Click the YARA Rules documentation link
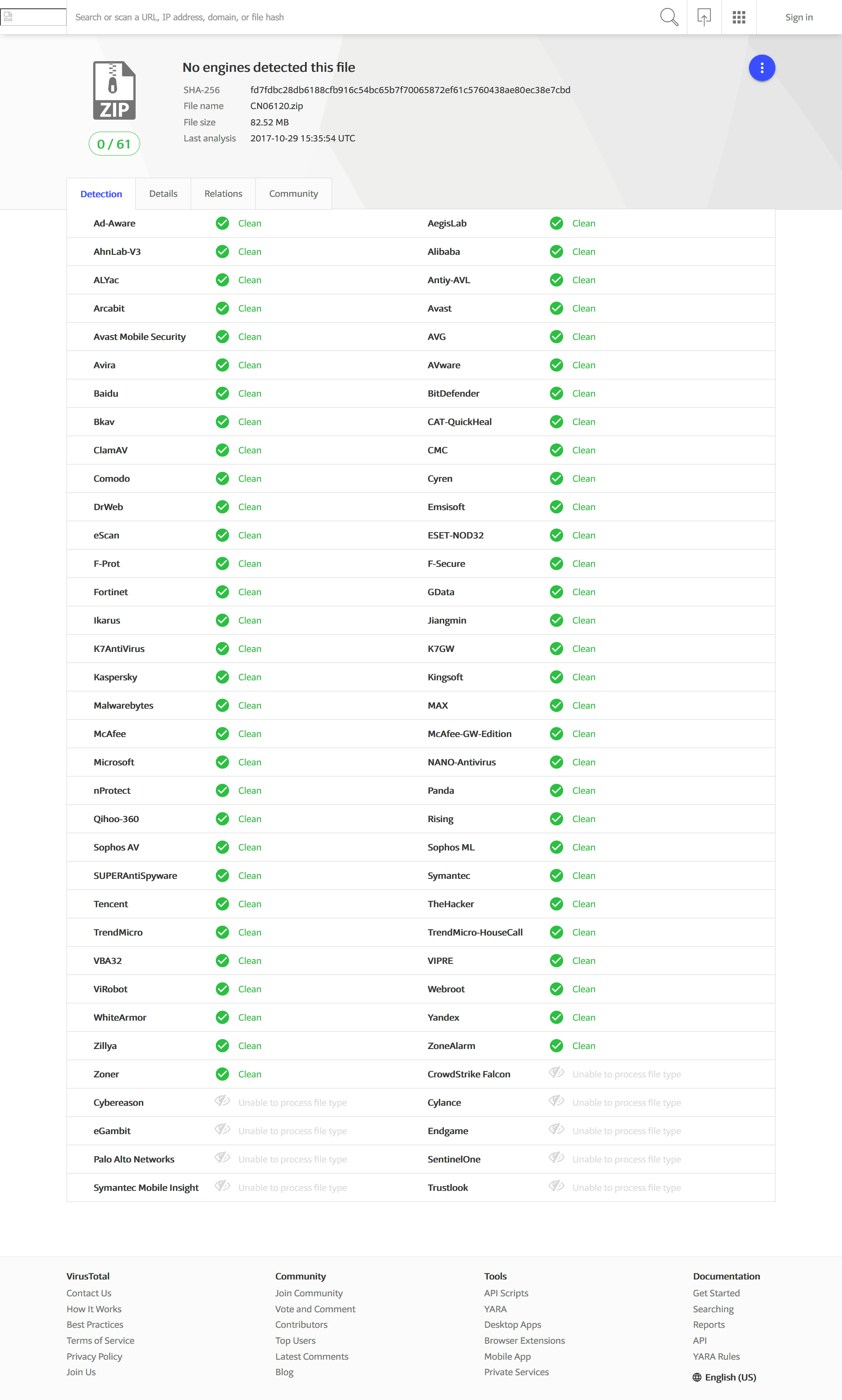Screen dimensions: 842x1400 pyautogui.click(x=716, y=1356)
